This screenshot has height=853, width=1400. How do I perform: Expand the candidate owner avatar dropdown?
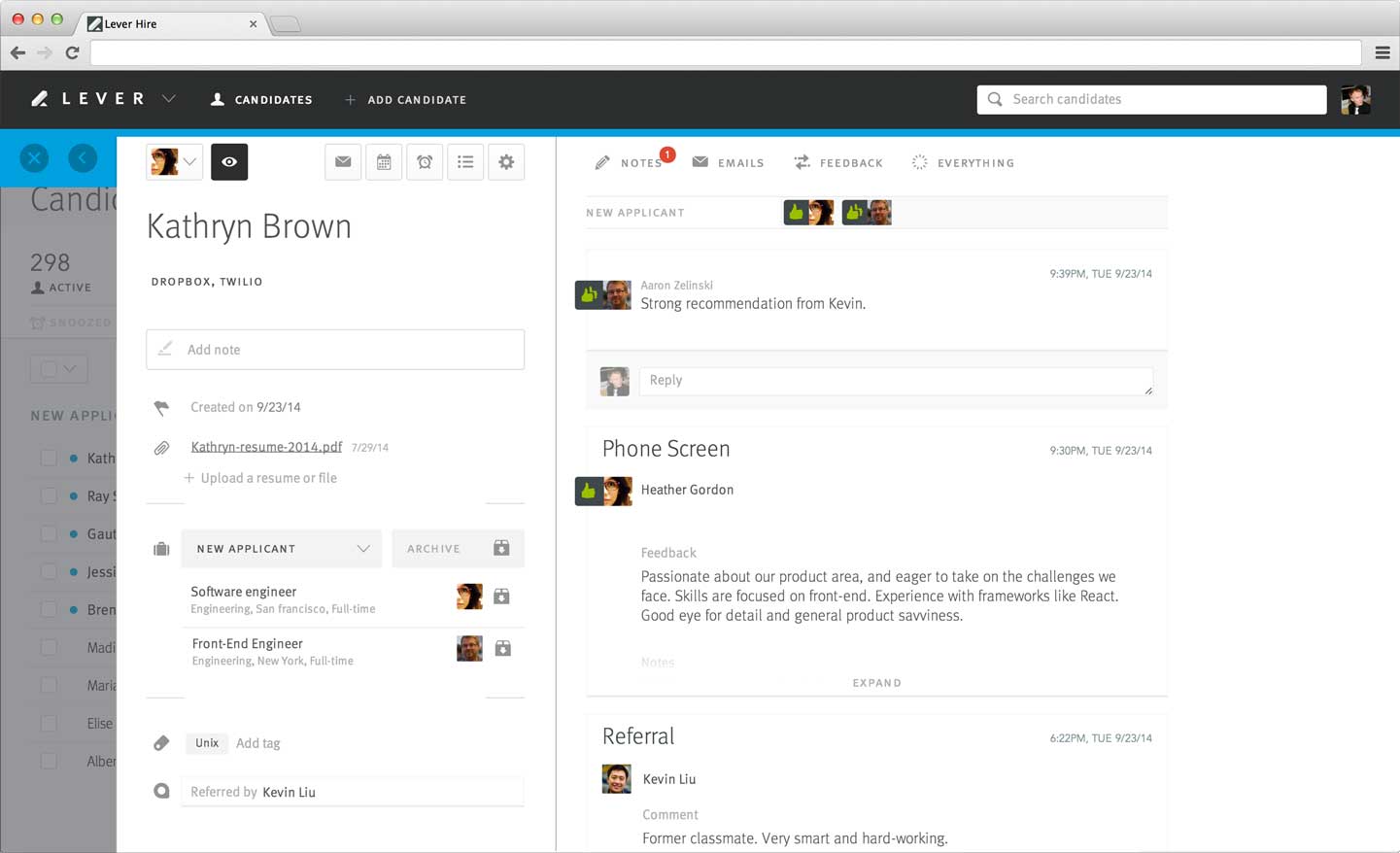pos(174,162)
